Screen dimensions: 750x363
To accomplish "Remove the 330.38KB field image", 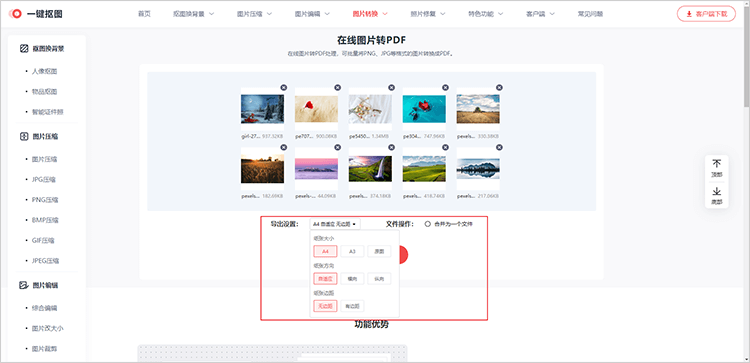I will pyautogui.click(x=499, y=88).
